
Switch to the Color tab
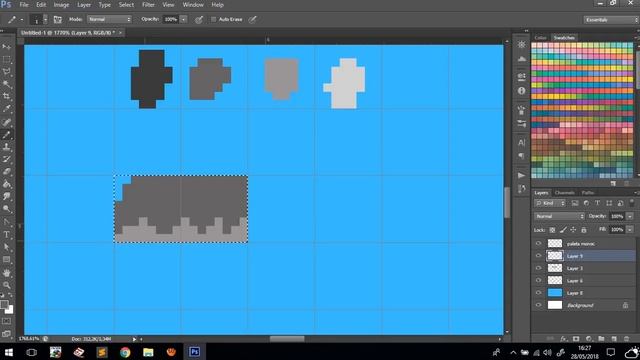tap(540, 38)
